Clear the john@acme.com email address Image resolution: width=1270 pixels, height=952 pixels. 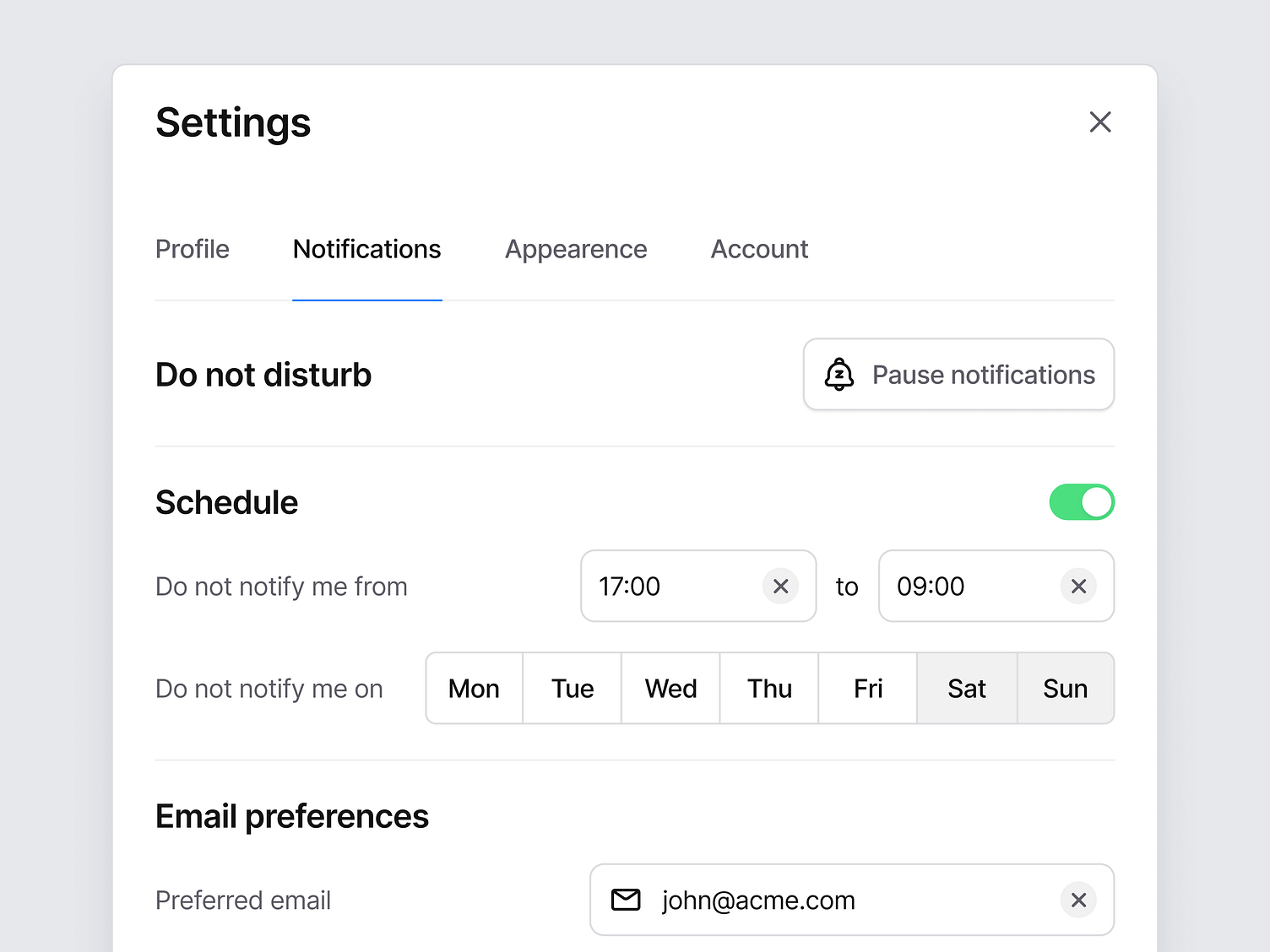[1078, 900]
